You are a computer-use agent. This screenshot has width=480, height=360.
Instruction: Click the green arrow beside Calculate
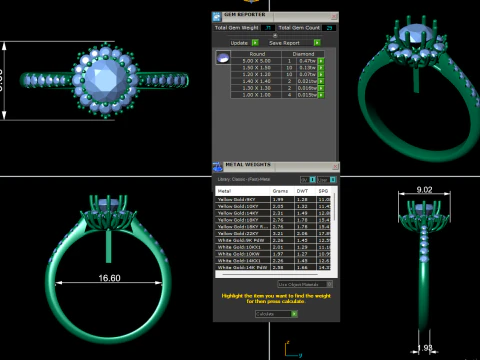point(294,314)
